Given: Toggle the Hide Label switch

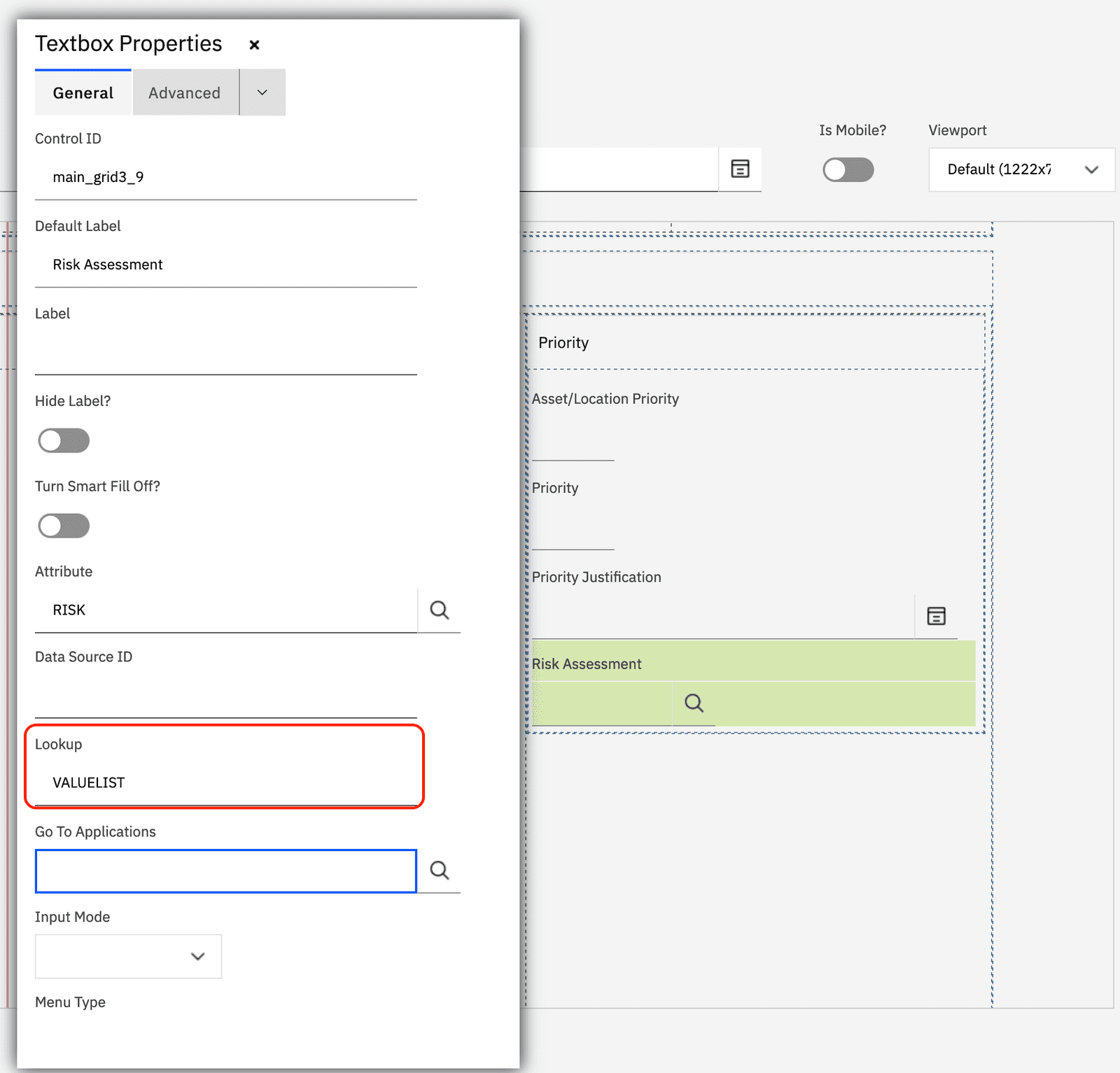Looking at the screenshot, I should (64, 441).
